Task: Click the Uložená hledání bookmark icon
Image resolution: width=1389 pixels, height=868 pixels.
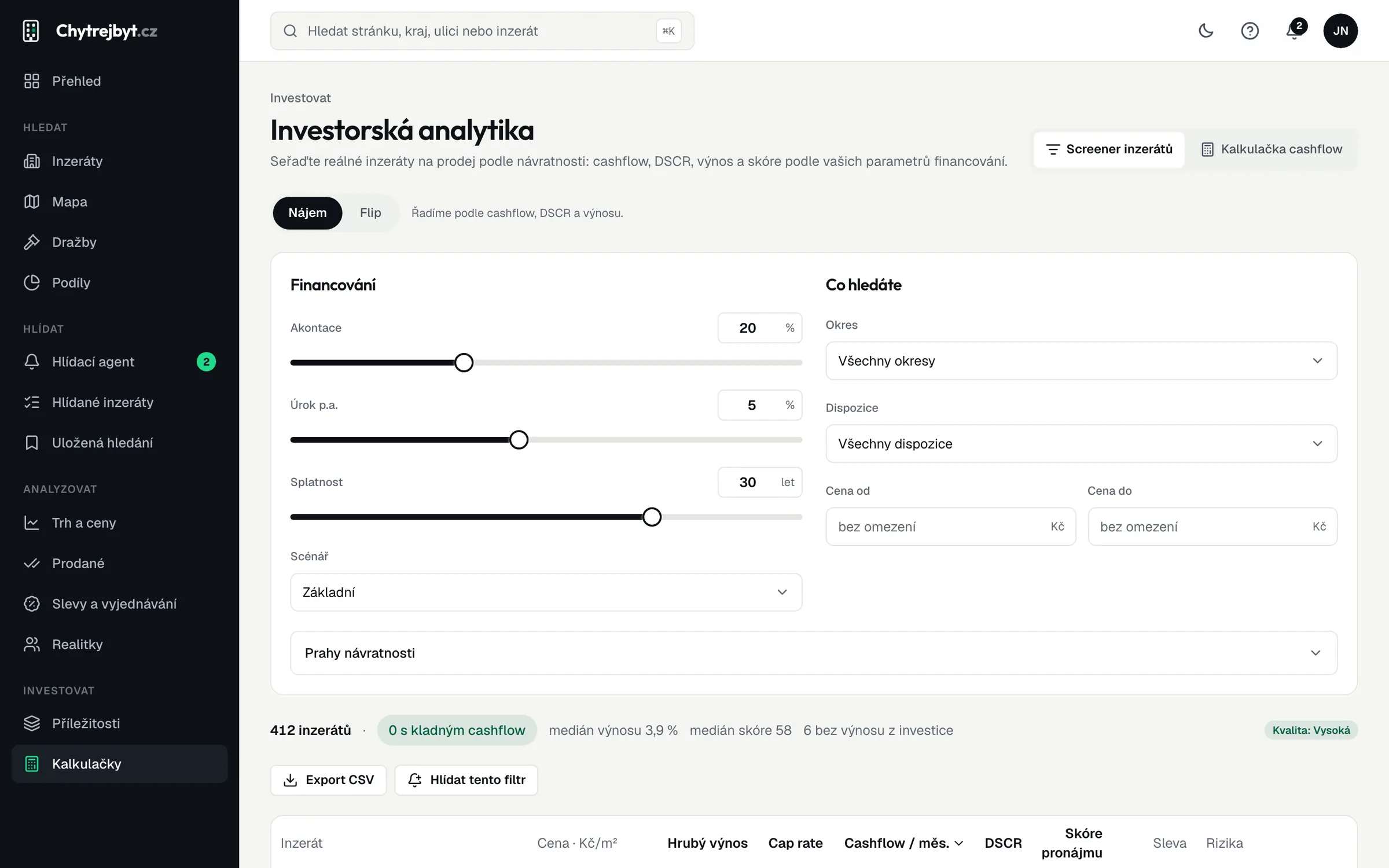Action: (x=32, y=443)
